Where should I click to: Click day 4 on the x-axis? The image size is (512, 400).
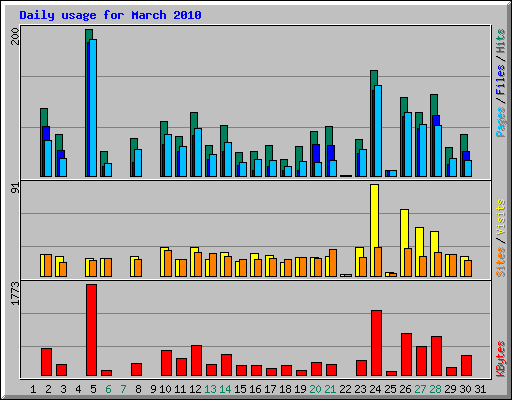pos(78,389)
